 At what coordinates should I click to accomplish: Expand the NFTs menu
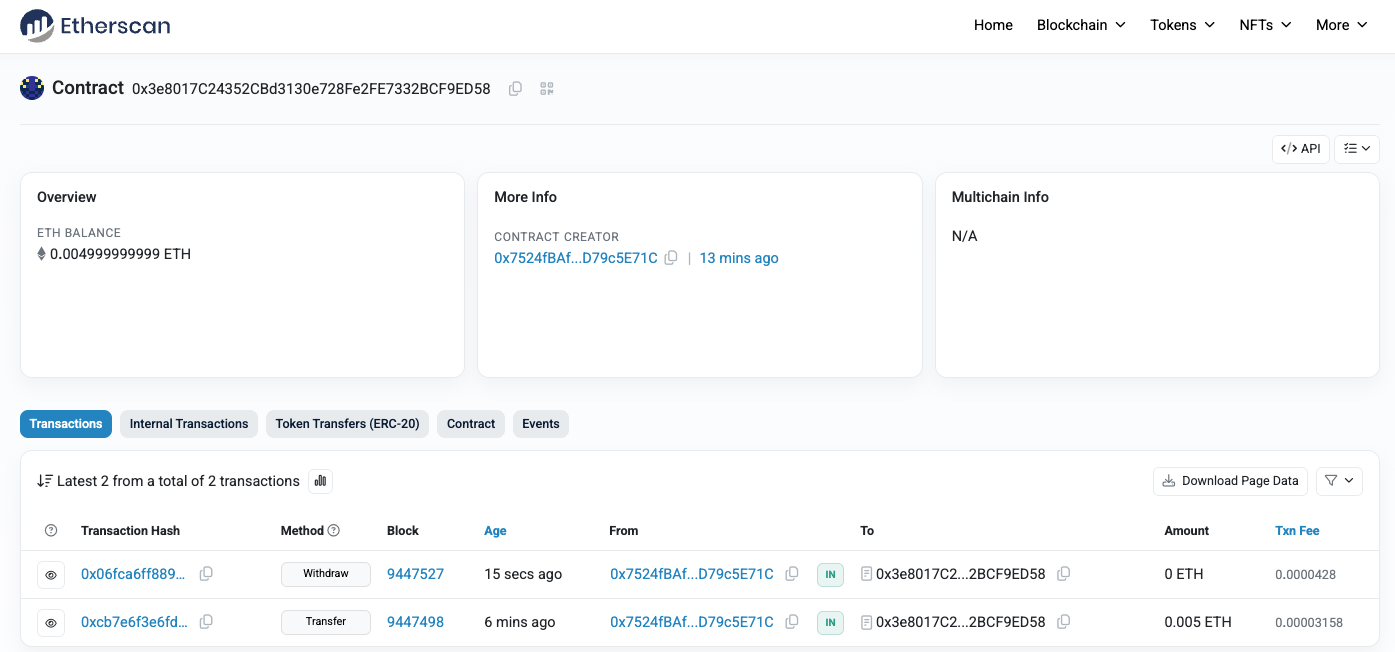coord(1266,25)
